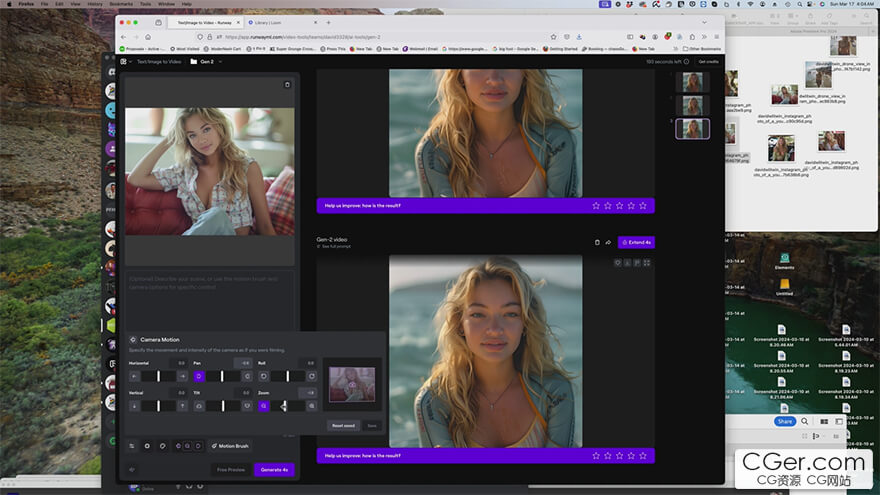Switch to the Library Loom browser tab
This screenshot has height=495, width=880.
click(282, 23)
